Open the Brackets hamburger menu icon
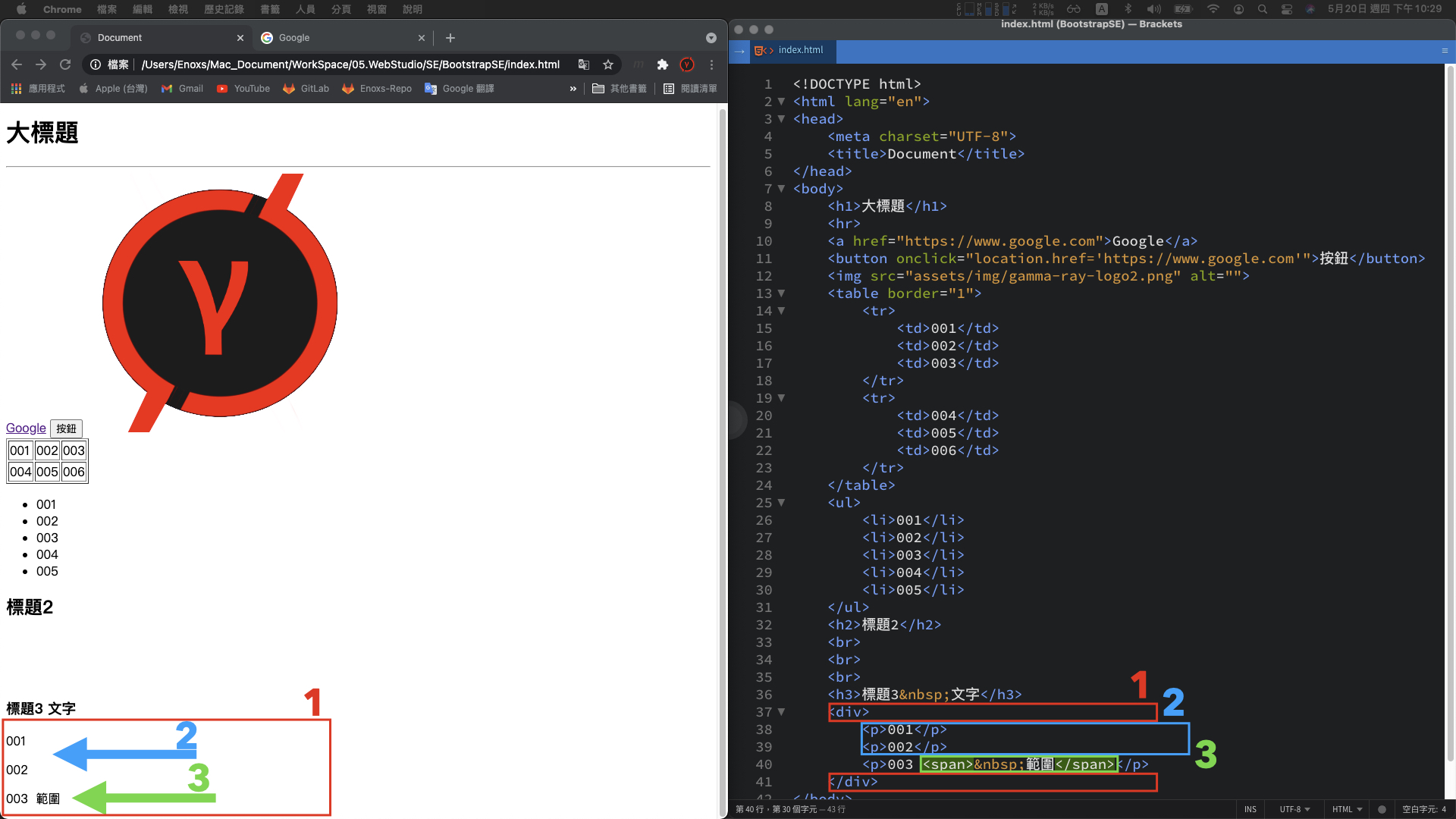This screenshot has height=819, width=1456. tap(1445, 51)
